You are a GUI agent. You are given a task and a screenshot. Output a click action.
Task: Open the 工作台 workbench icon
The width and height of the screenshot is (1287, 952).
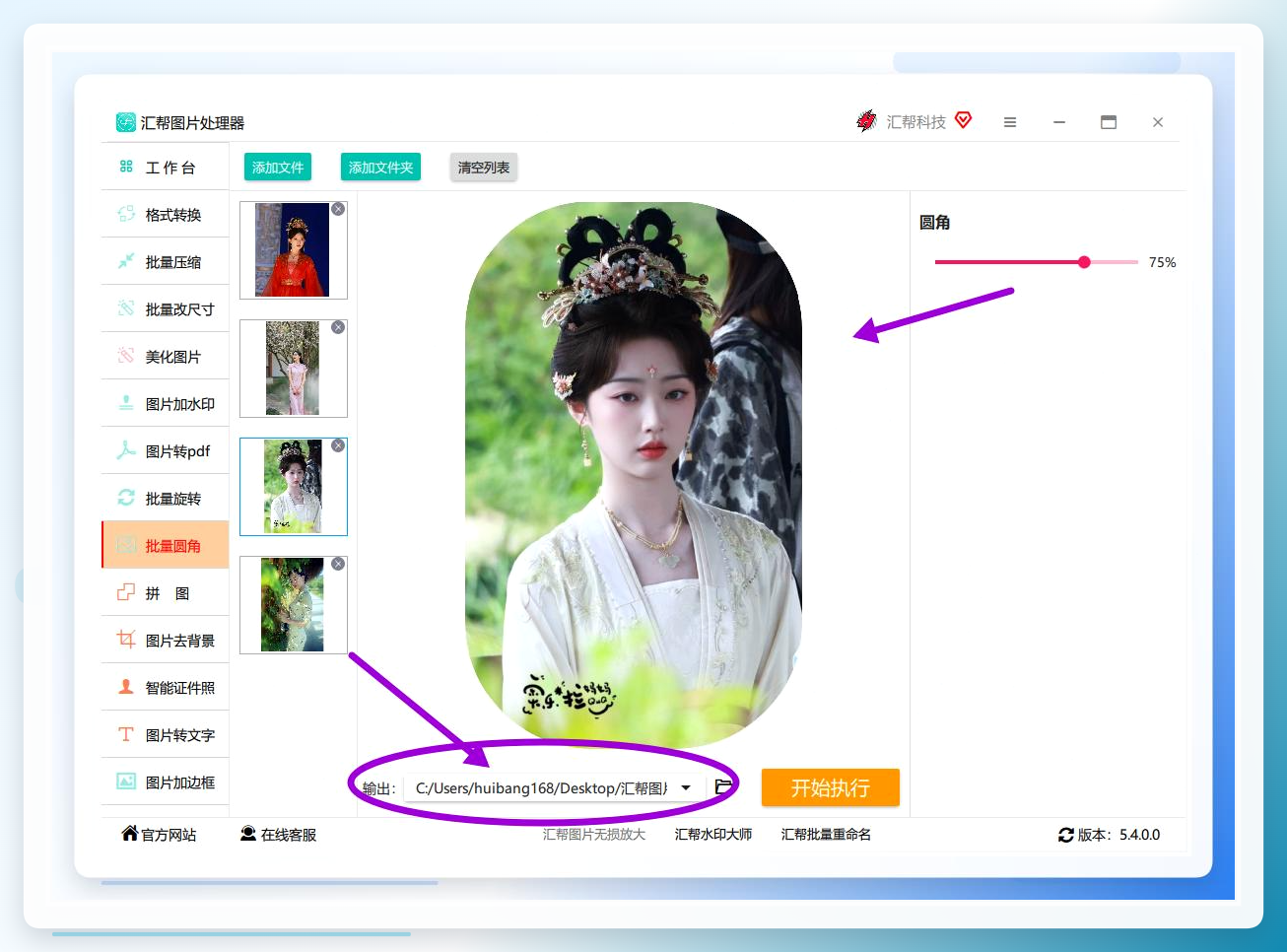pyautogui.click(x=126, y=167)
